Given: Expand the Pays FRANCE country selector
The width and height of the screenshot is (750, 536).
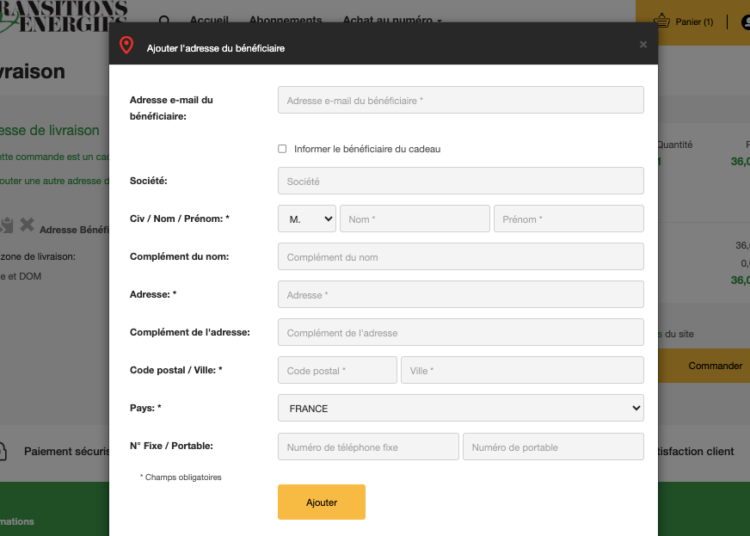Looking at the screenshot, I should click(x=460, y=408).
